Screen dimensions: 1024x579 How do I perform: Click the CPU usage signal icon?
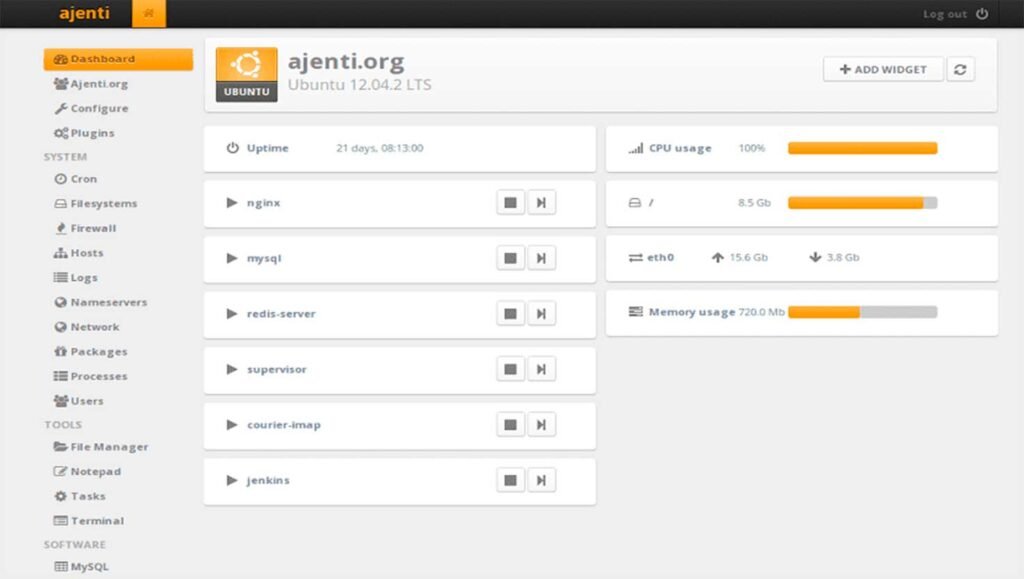pyautogui.click(x=635, y=148)
